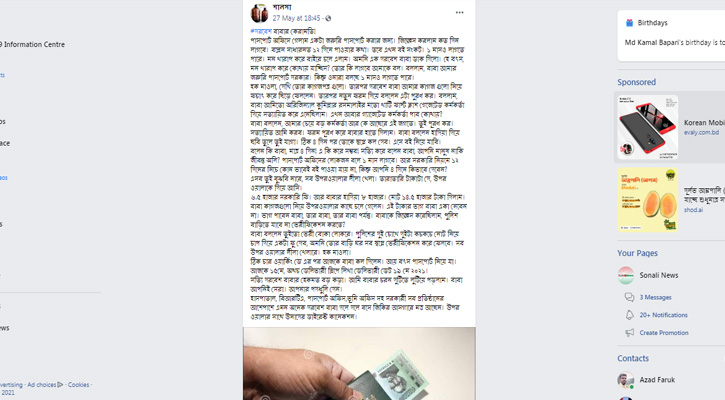
Task: Open Information Centre in the left sidebar
Action: coord(32,44)
